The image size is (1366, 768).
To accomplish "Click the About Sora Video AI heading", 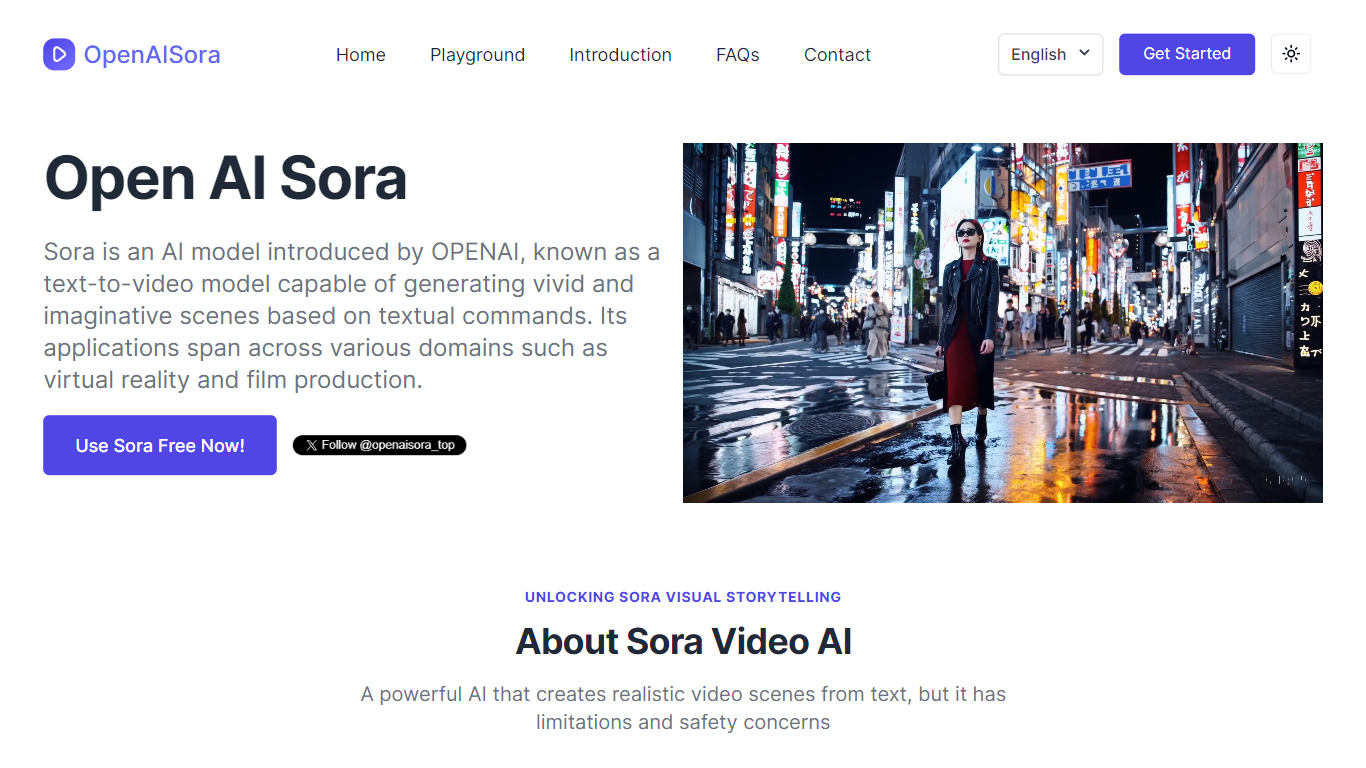I will pos(683,641).
